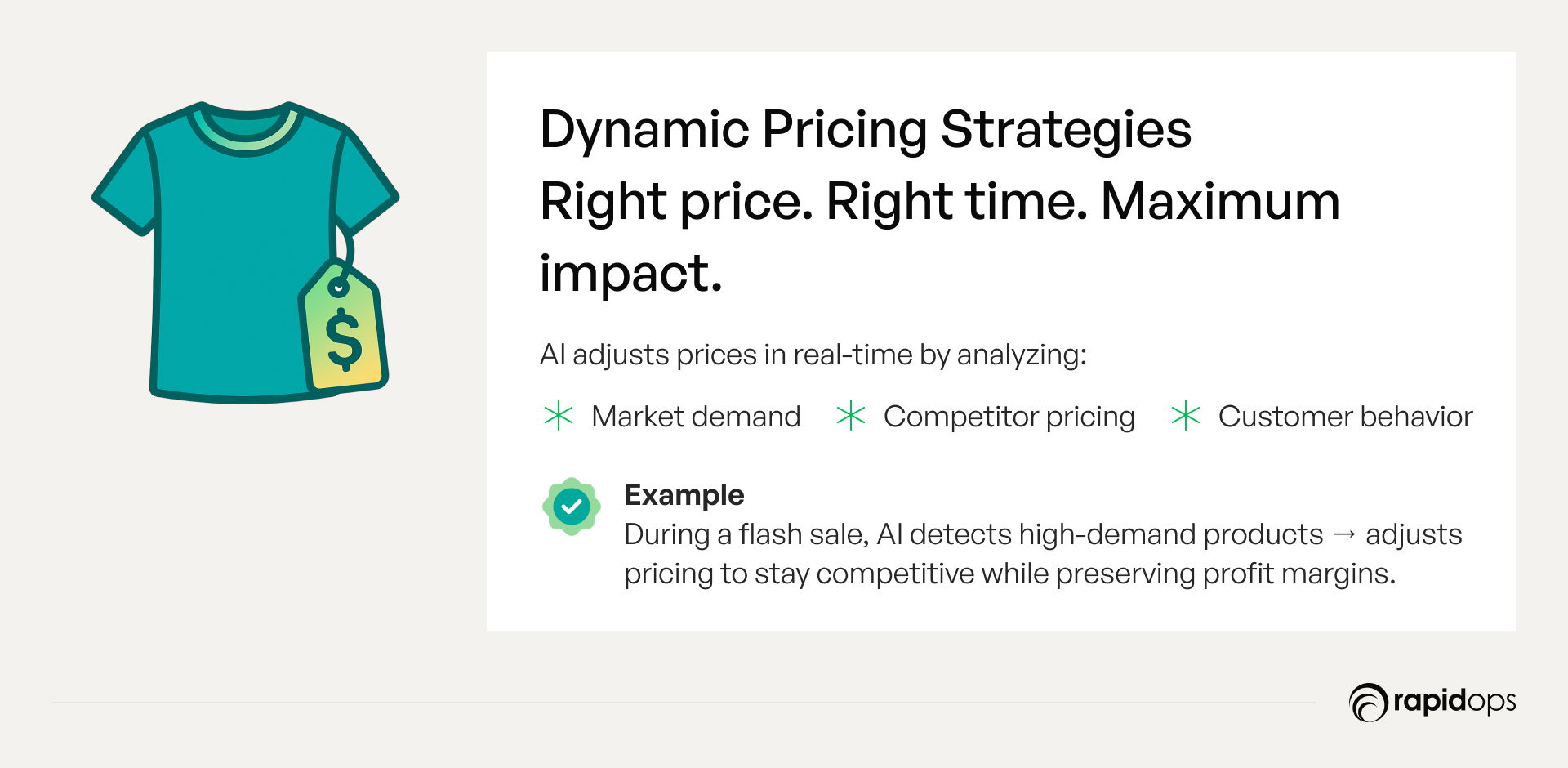Screen dimensions: 1568x768
Task: Click the Market demand label
Action: click(x=696, y=417)
